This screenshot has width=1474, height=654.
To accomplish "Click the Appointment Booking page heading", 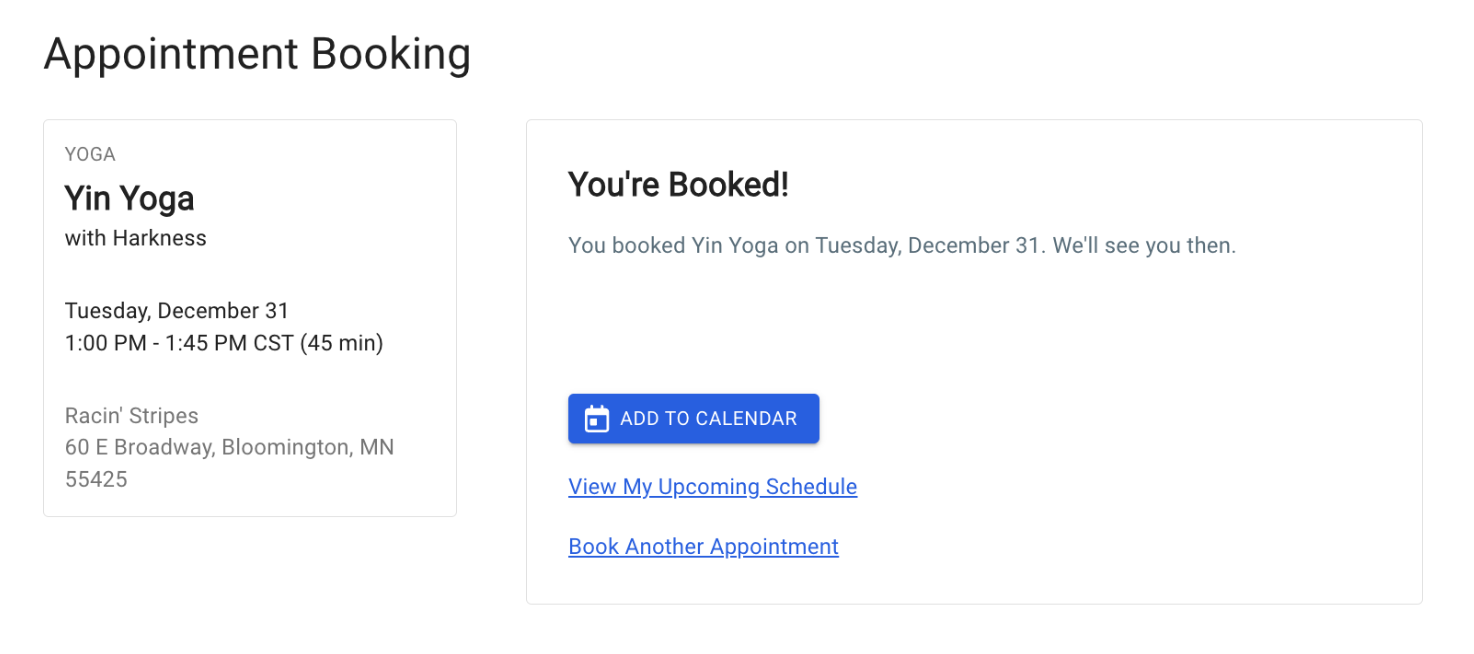I will [257, 54].
